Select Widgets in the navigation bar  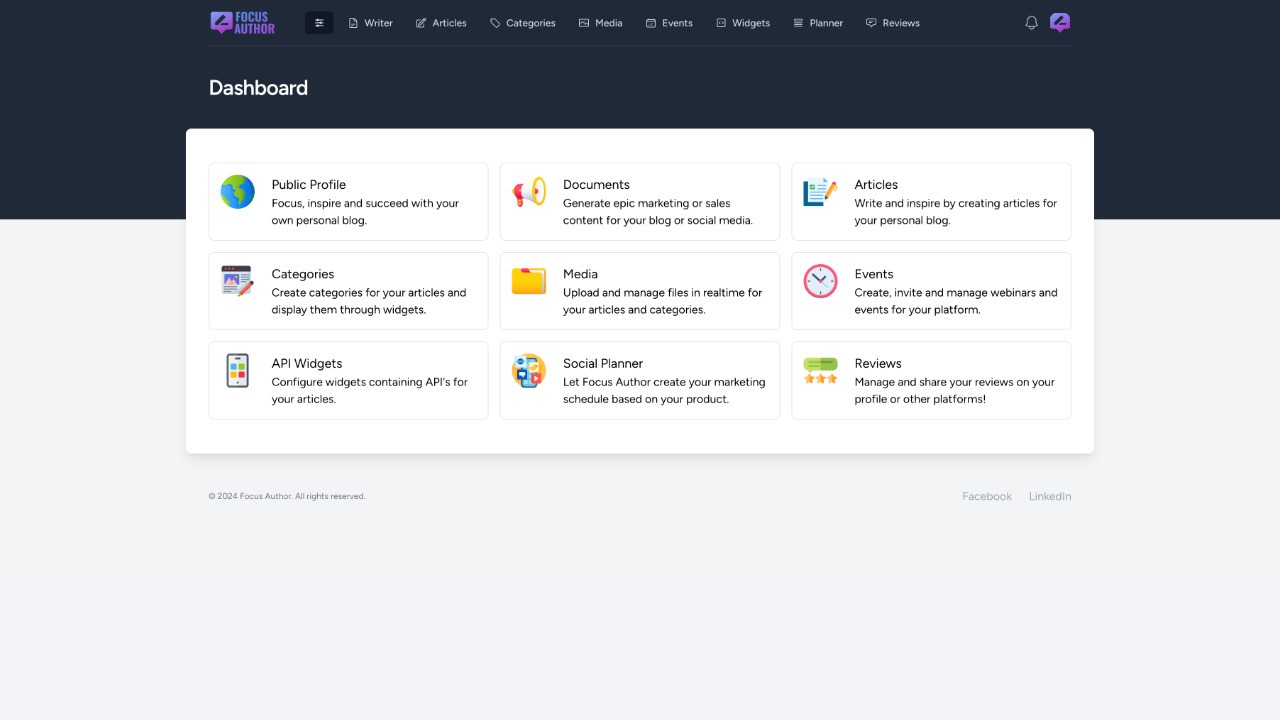[743, 23]
